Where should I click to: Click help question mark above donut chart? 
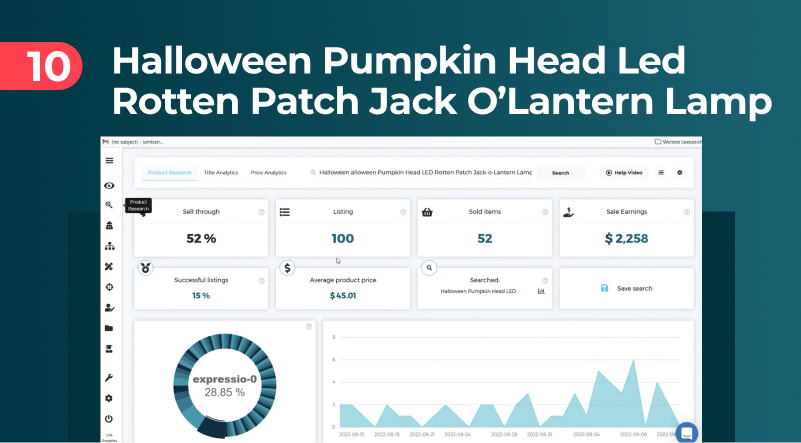pos(309,327)
